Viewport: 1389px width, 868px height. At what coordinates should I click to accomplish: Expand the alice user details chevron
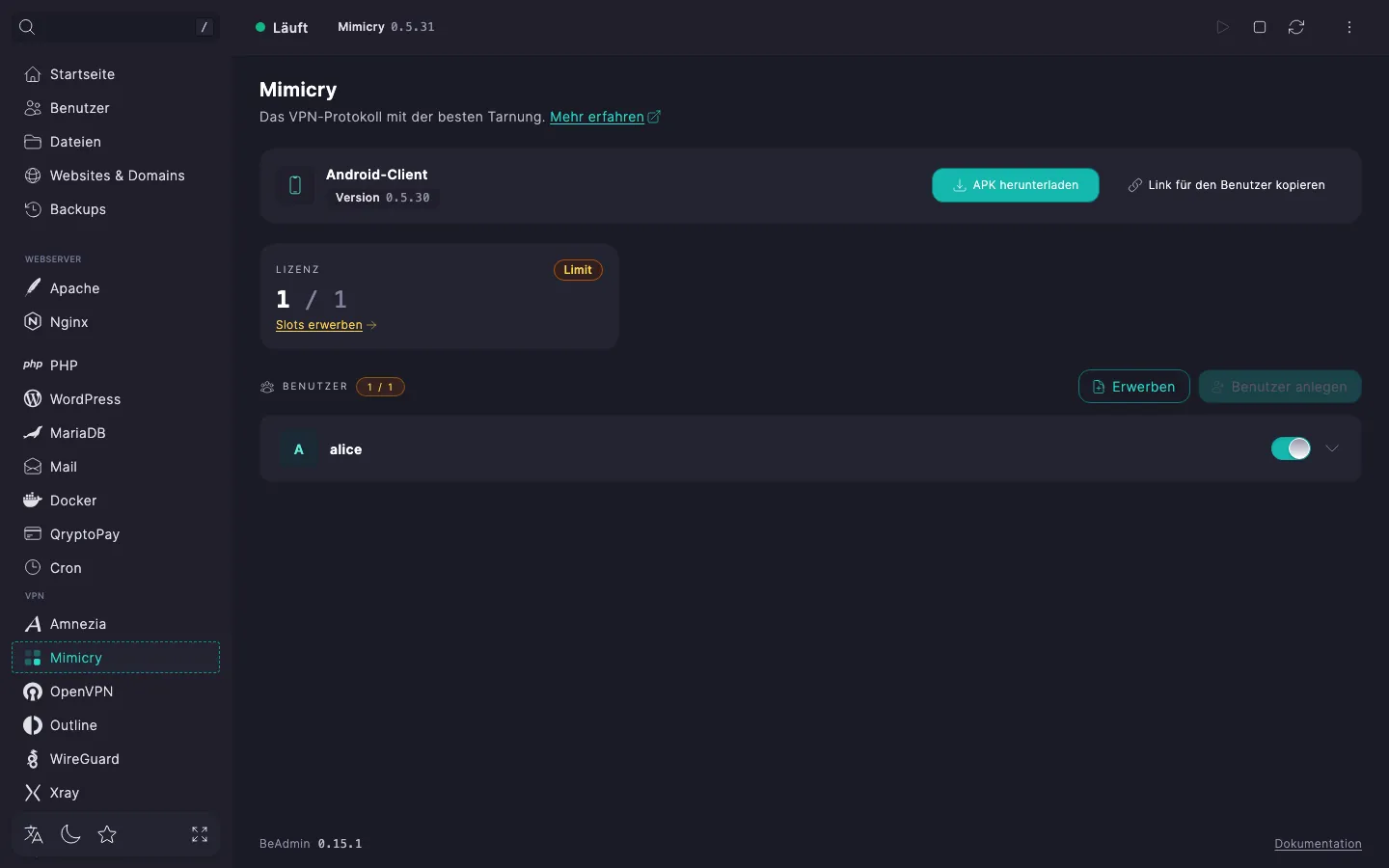(x=1332, y=448)
